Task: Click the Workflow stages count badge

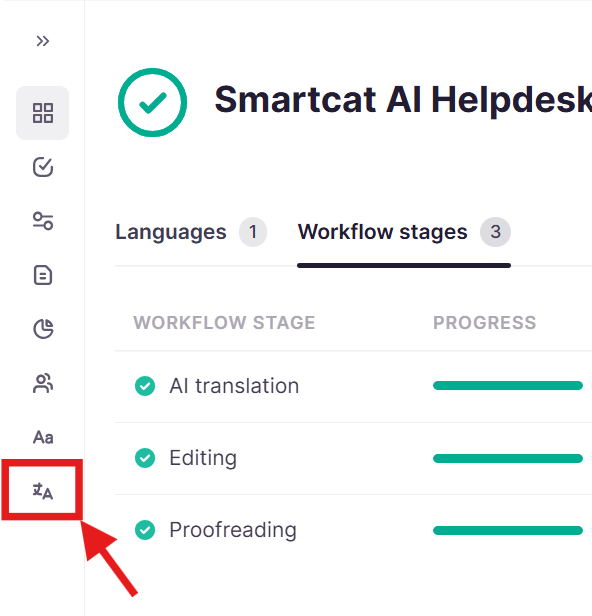Action: point(495,232)
